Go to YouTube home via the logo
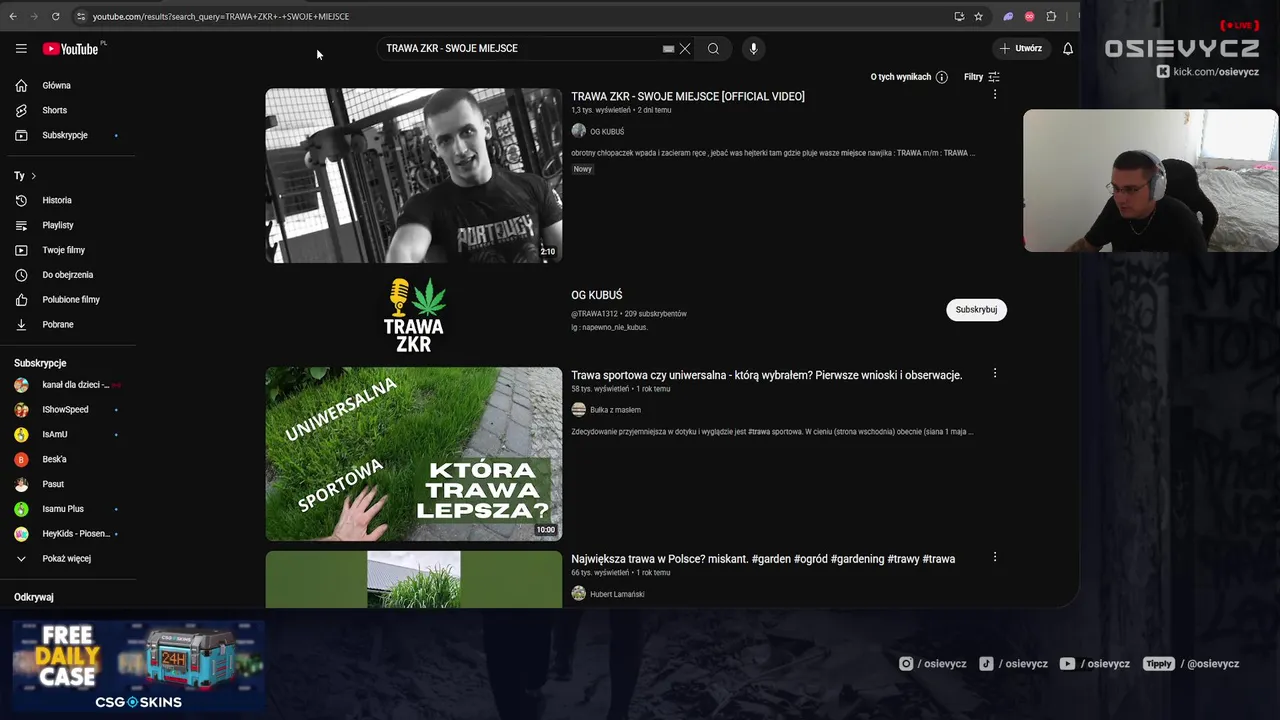 pos(70,49)
